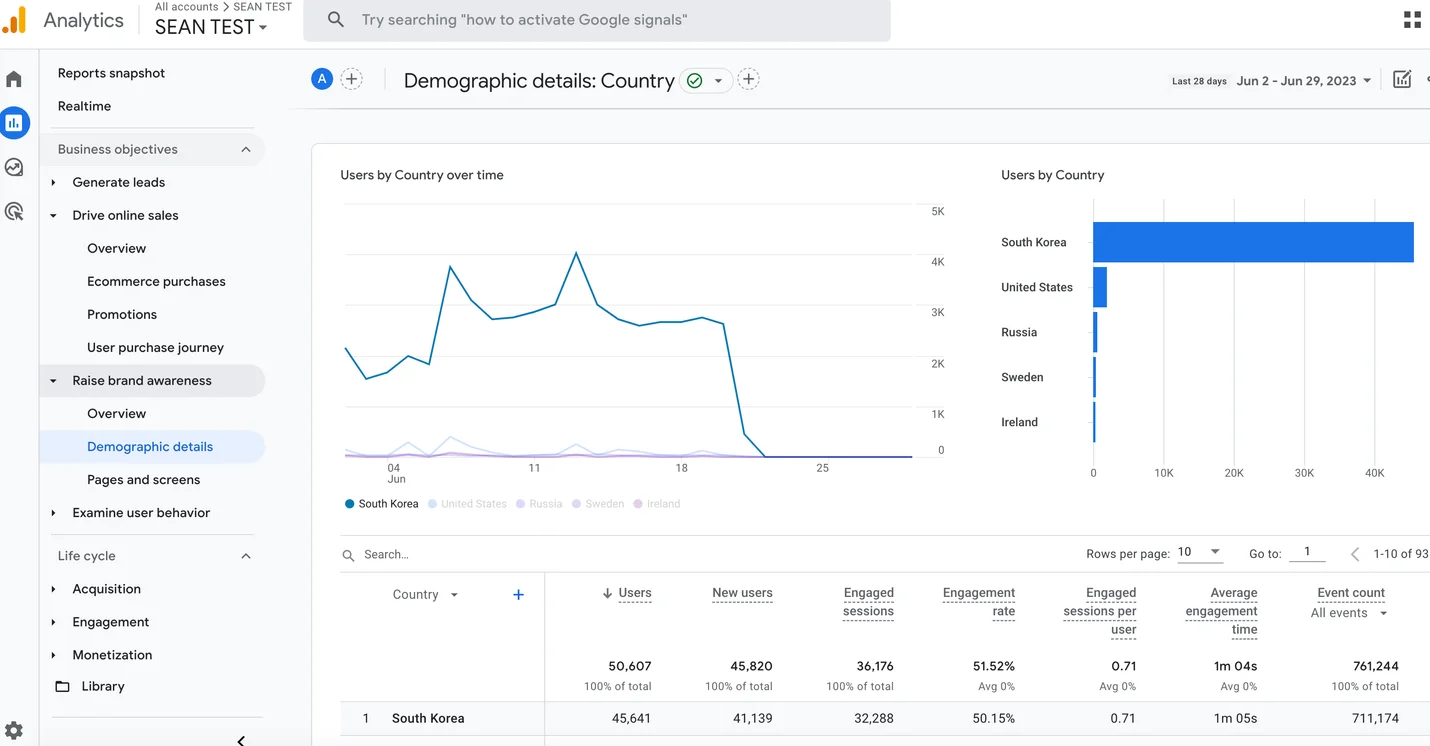Image resolution: width=1430 pixels, height=746 pixels.
Task: Open Reports snapshot
Action: click(x=111, y=73)
